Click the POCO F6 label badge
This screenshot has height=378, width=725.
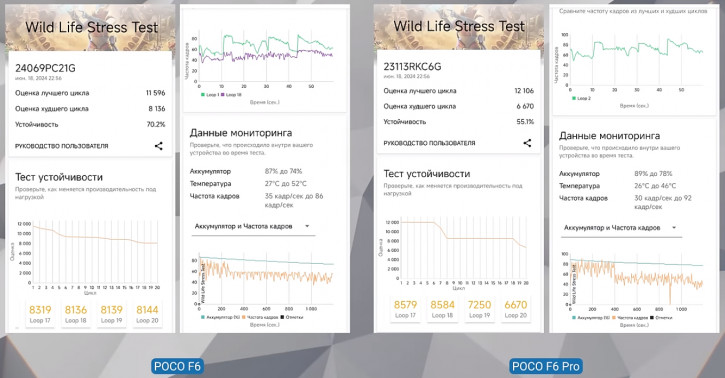tap(178, 366)
